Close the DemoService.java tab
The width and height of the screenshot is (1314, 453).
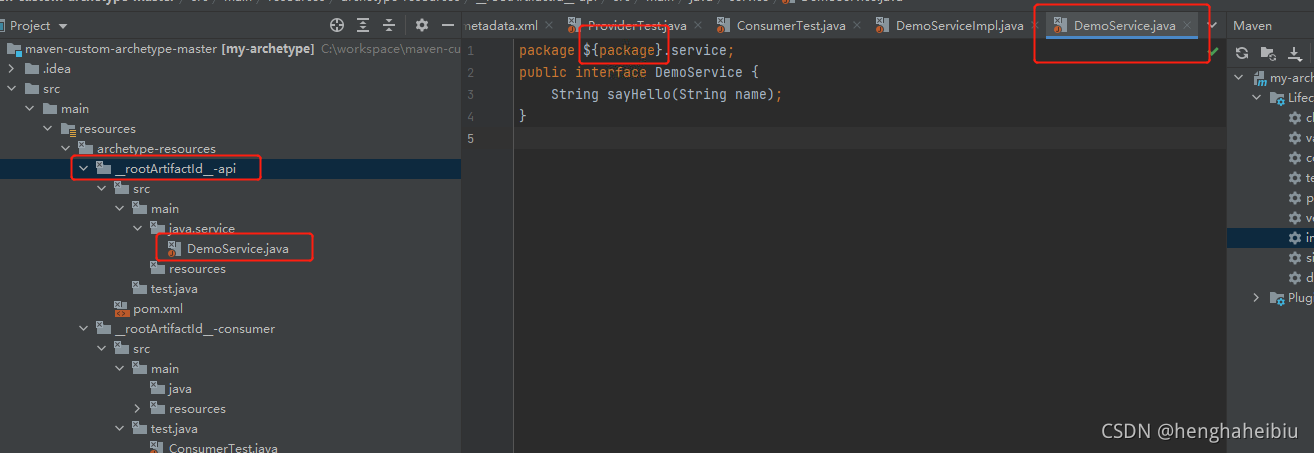tap(1187, 26)
